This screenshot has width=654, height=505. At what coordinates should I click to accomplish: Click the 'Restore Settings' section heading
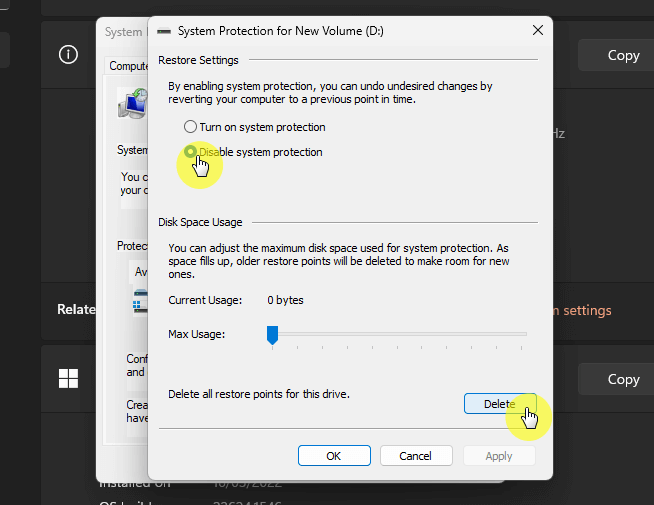click(198, 60)
